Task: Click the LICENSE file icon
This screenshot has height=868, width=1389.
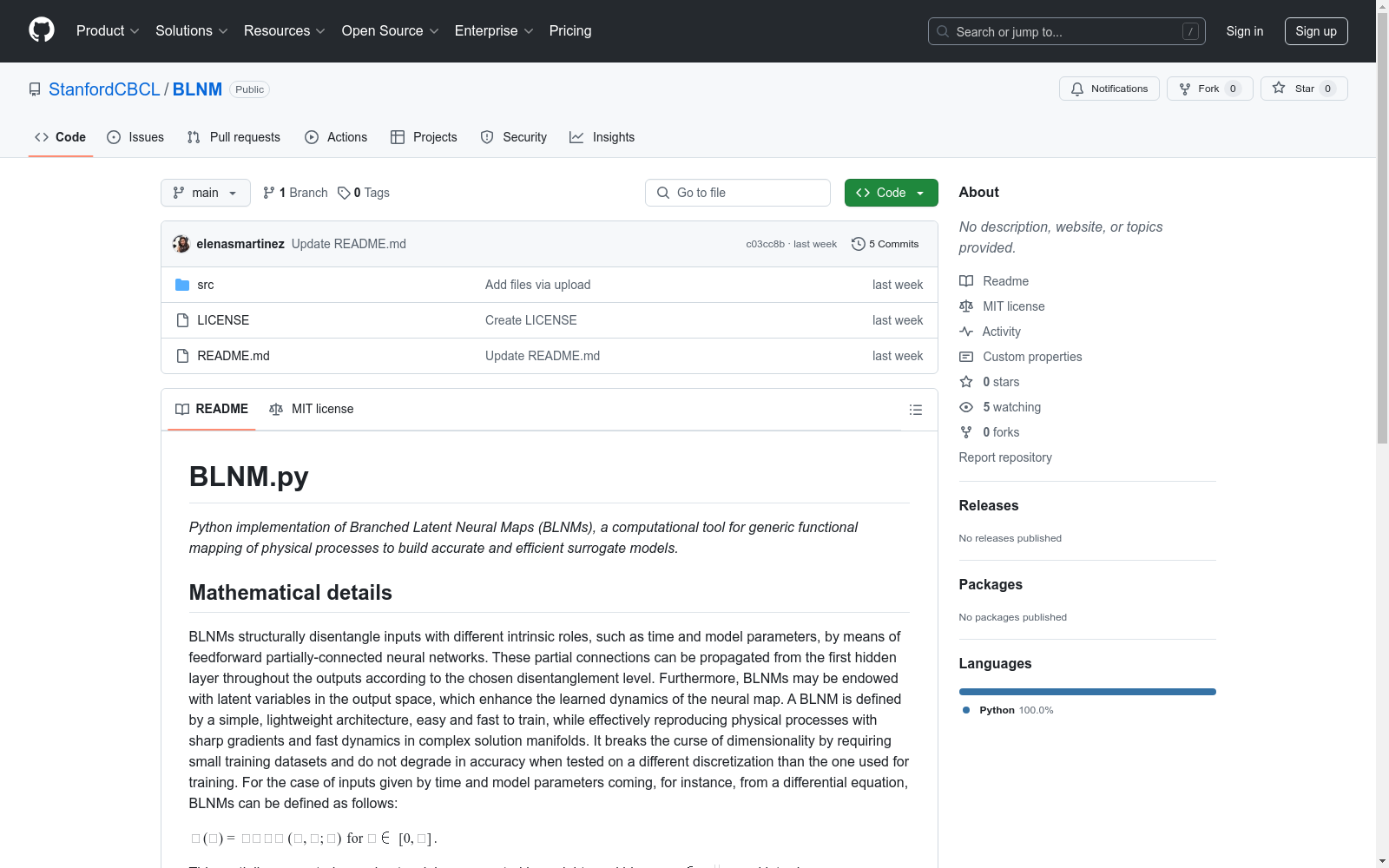Action: (x=182, y=320)
